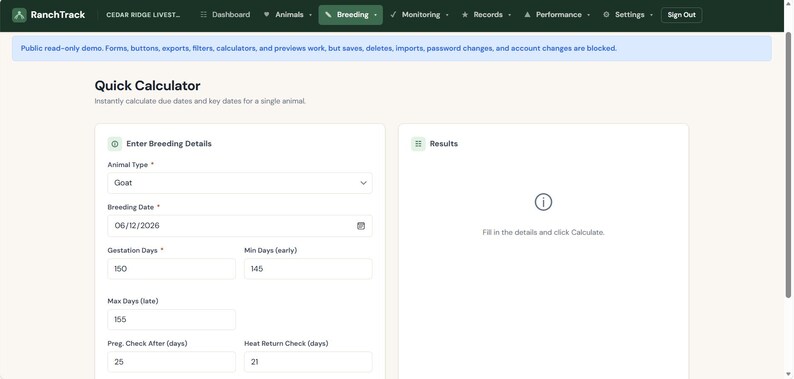This screenshot has width=794, height=379.
Task: Click the Quick Calculator heading
Action: click(x=147, y=86)
